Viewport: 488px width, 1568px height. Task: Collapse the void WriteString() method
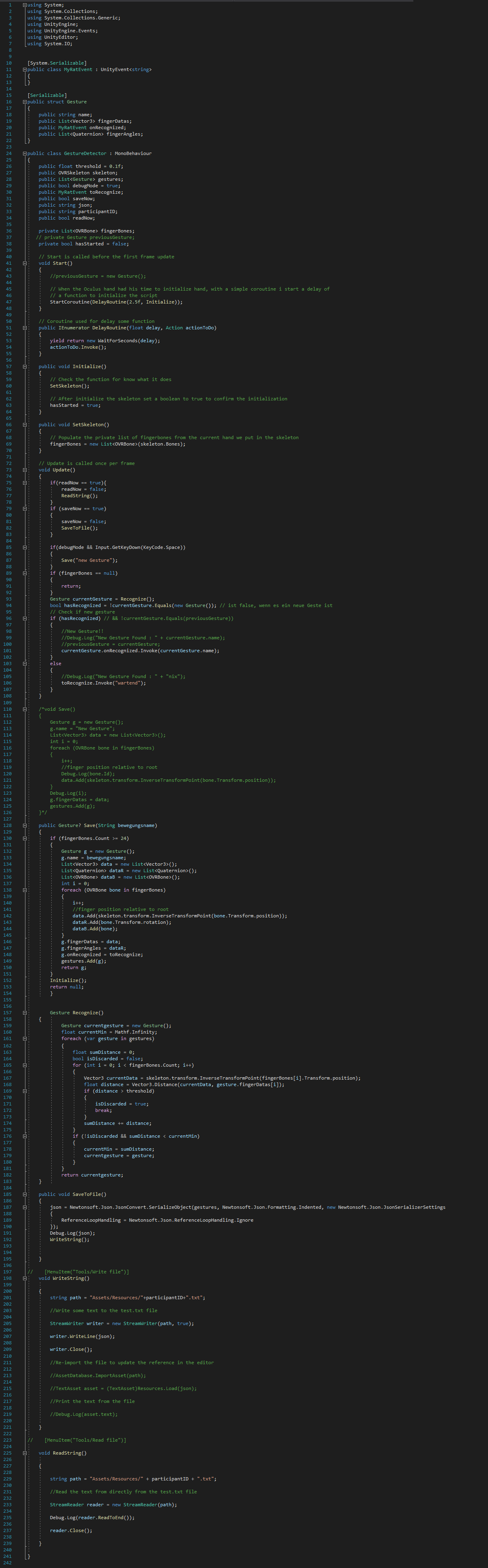point(25,1278)
